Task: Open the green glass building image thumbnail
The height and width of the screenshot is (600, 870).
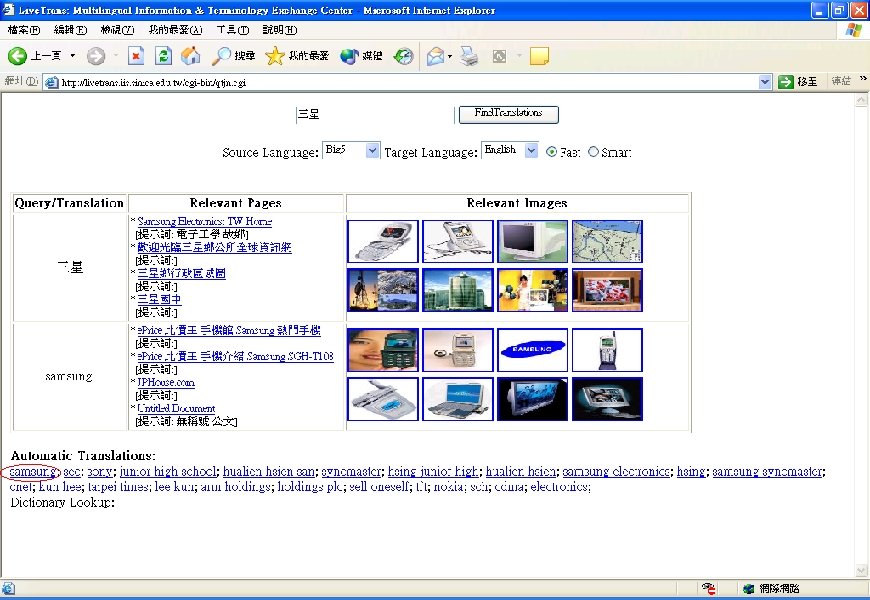Action: pyautogui.click(x=458, y=290)
